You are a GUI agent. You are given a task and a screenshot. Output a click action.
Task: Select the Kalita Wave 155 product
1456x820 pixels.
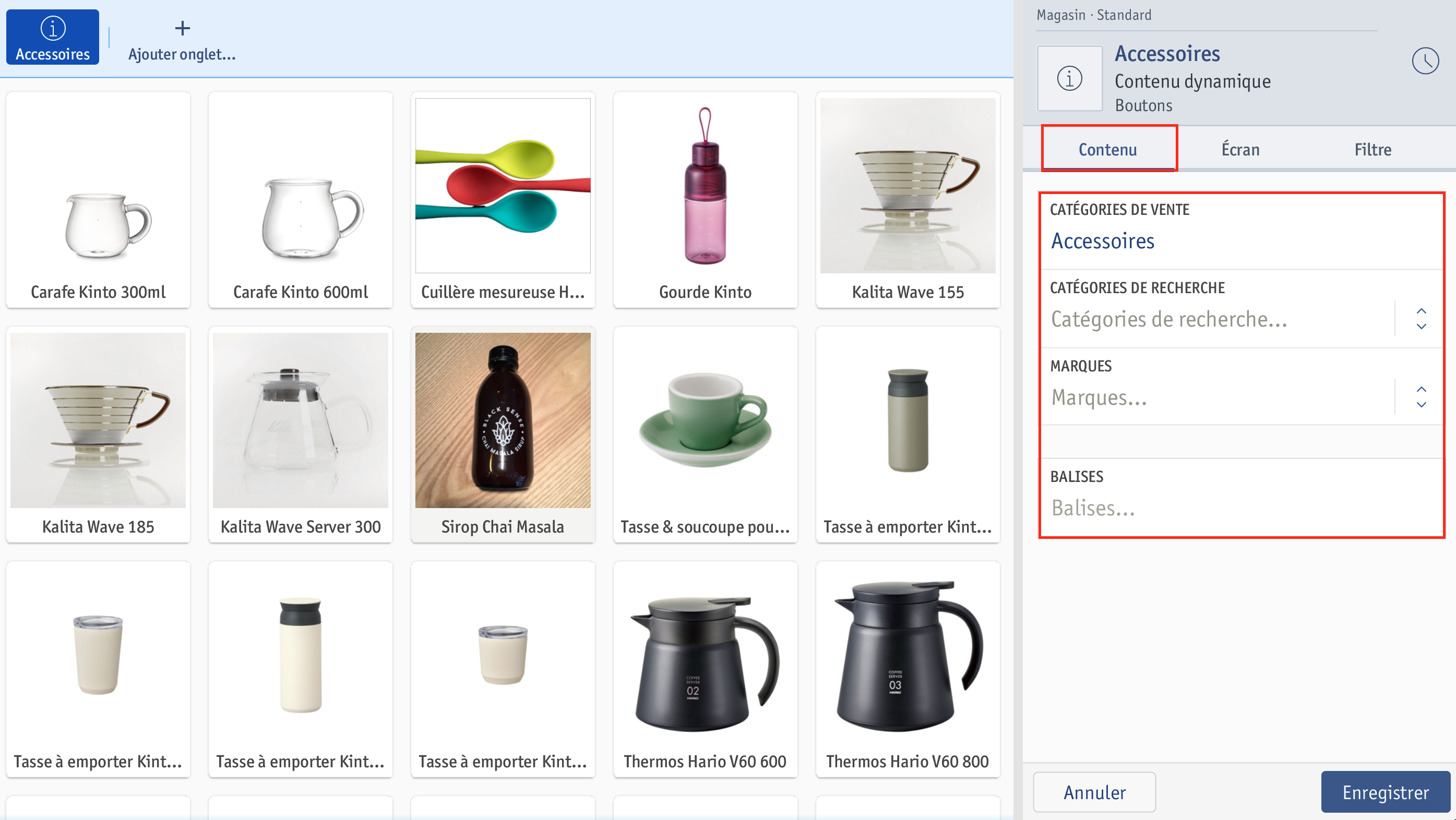[x=908, y=200]
